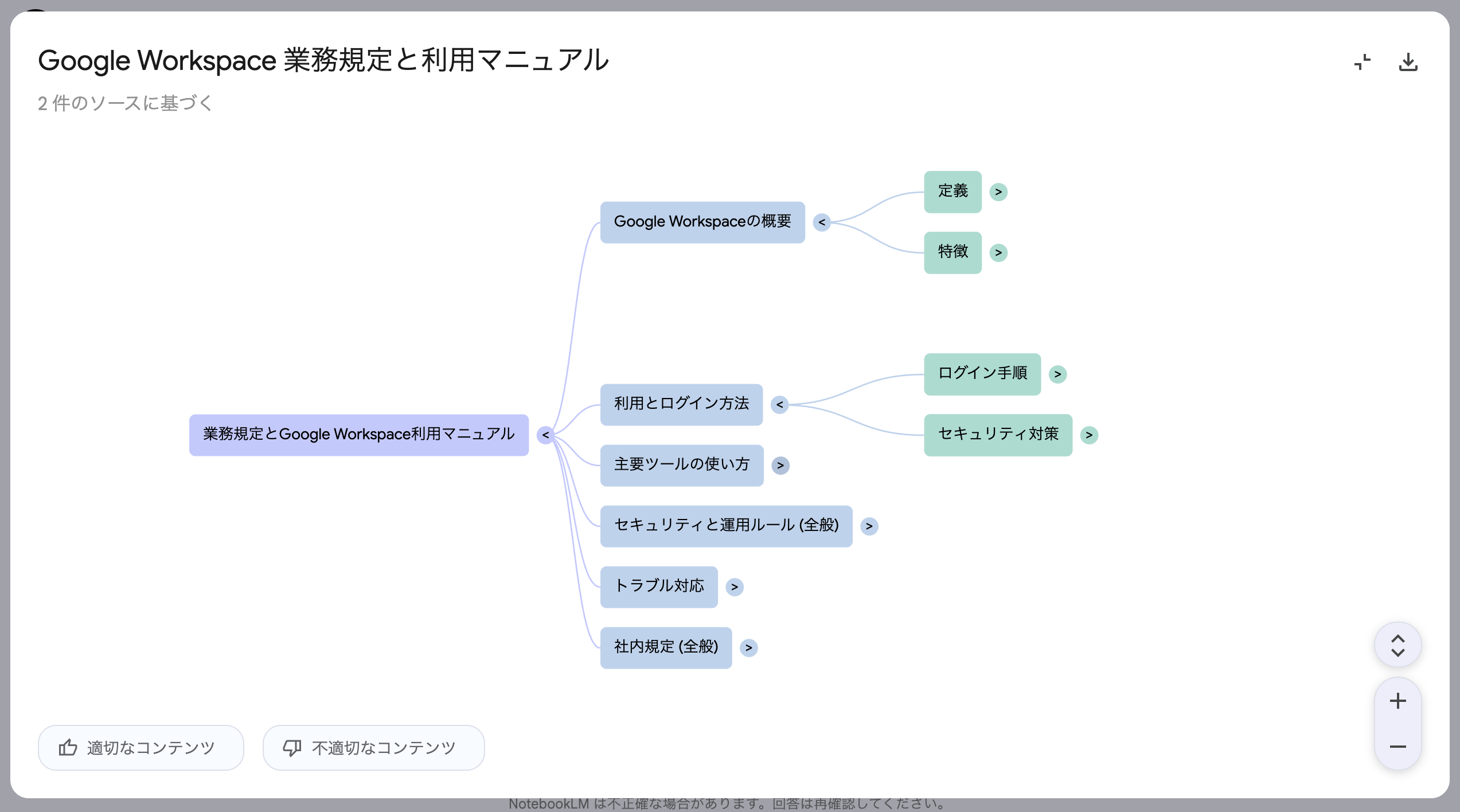Expand the ログイン手順 node
Viewport: 1460px width, 812px height.
[x=1058, y=374]
